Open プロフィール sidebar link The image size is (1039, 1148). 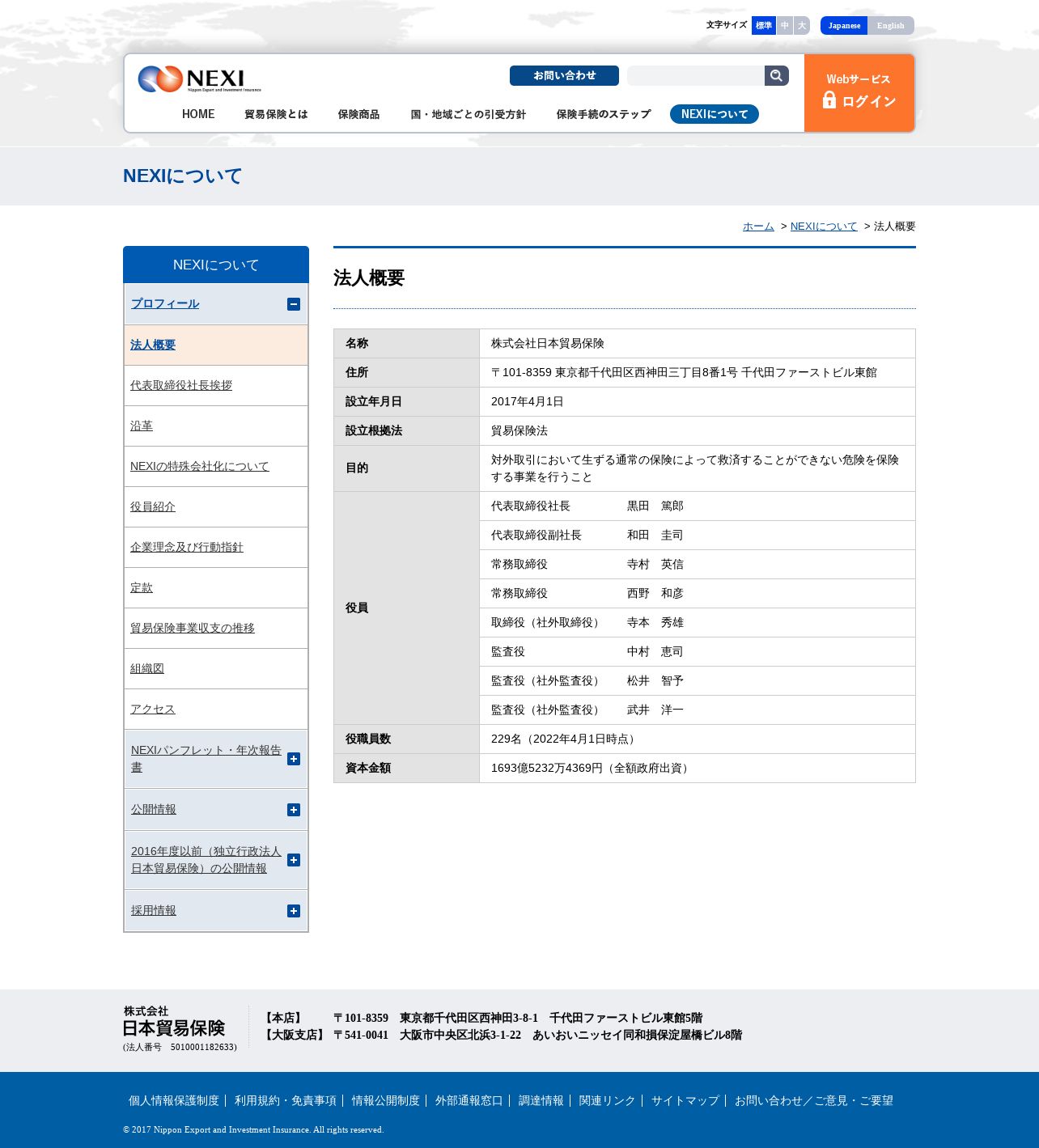(x=165, y=303)
